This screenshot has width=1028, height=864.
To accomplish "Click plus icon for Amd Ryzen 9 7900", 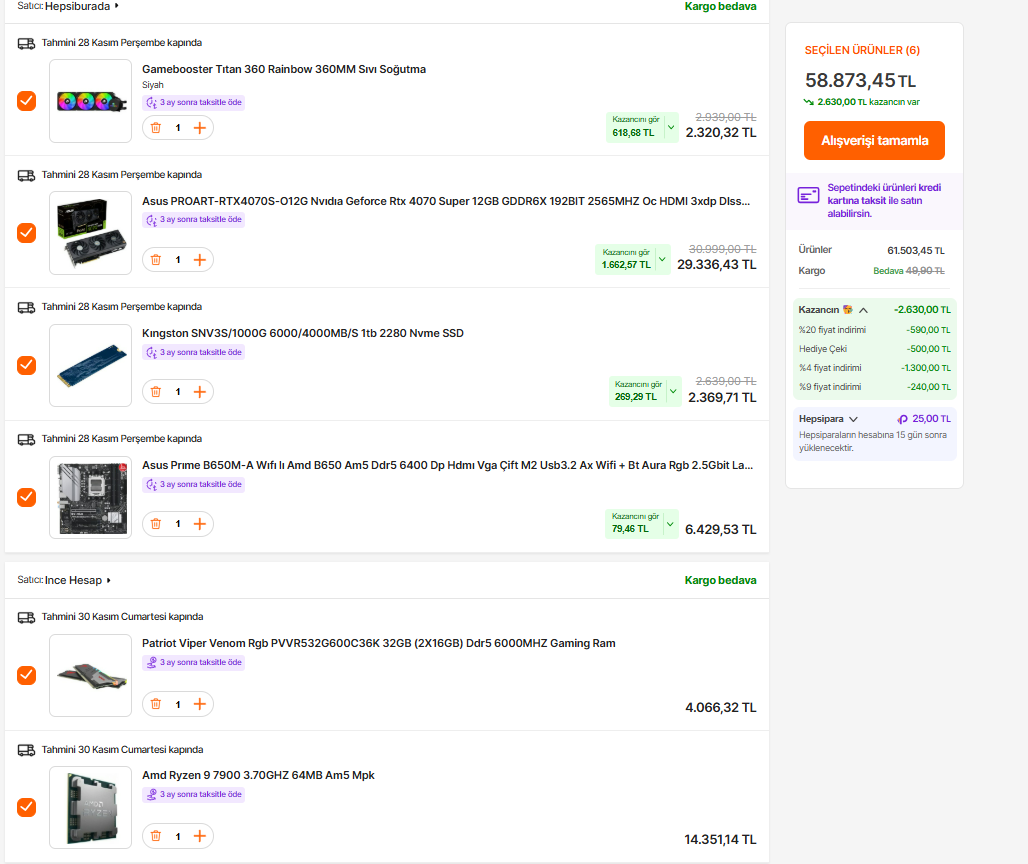I will (200, 836).
